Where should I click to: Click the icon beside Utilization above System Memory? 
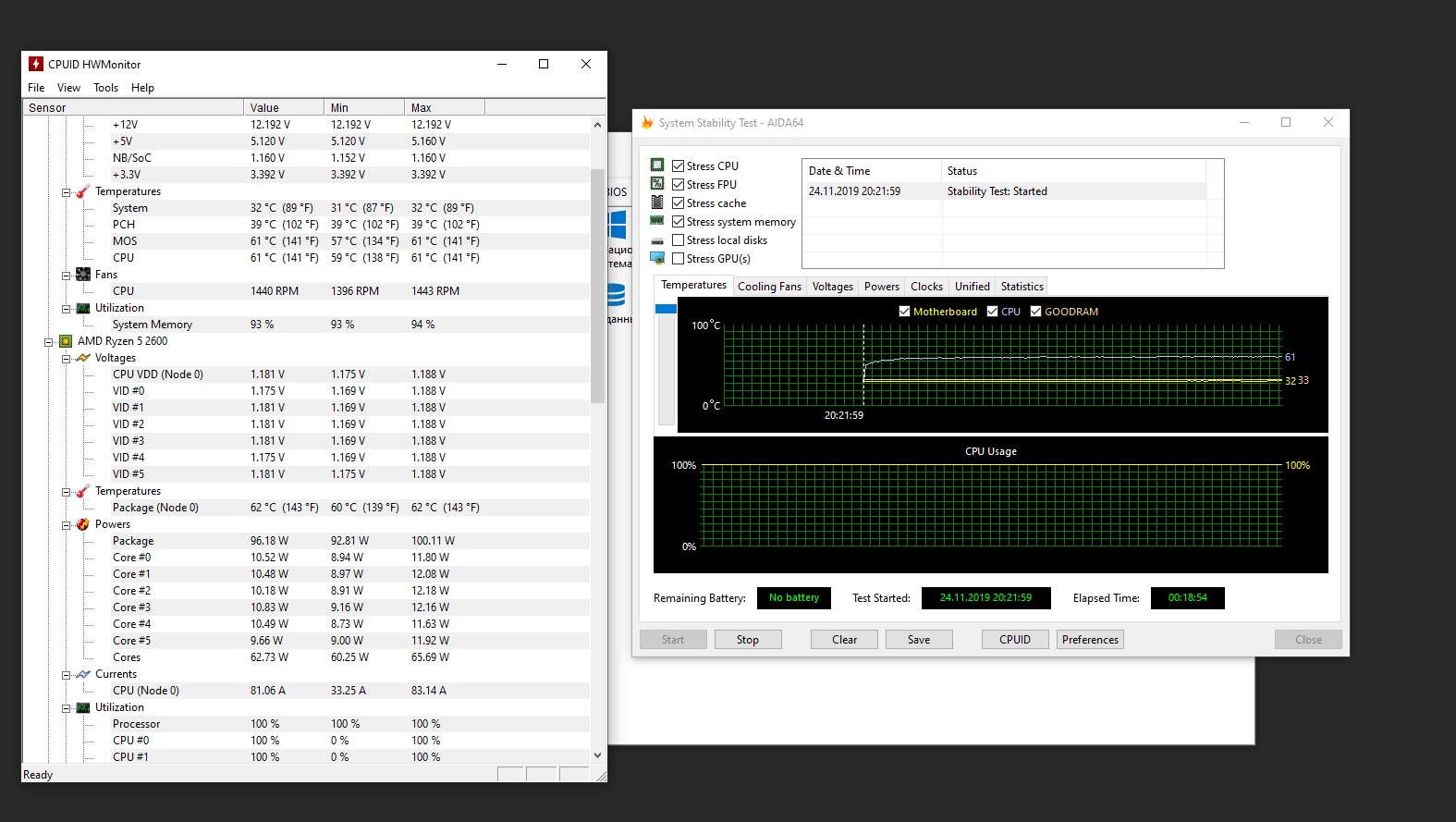[83, 308]
